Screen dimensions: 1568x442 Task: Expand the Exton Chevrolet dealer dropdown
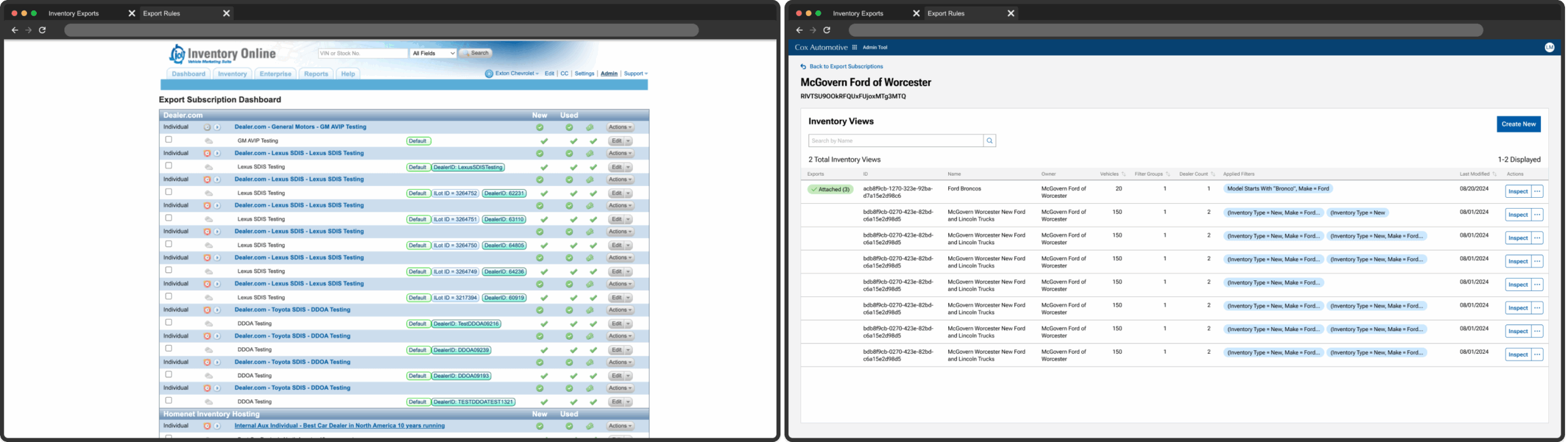click(x=517, y=73)
